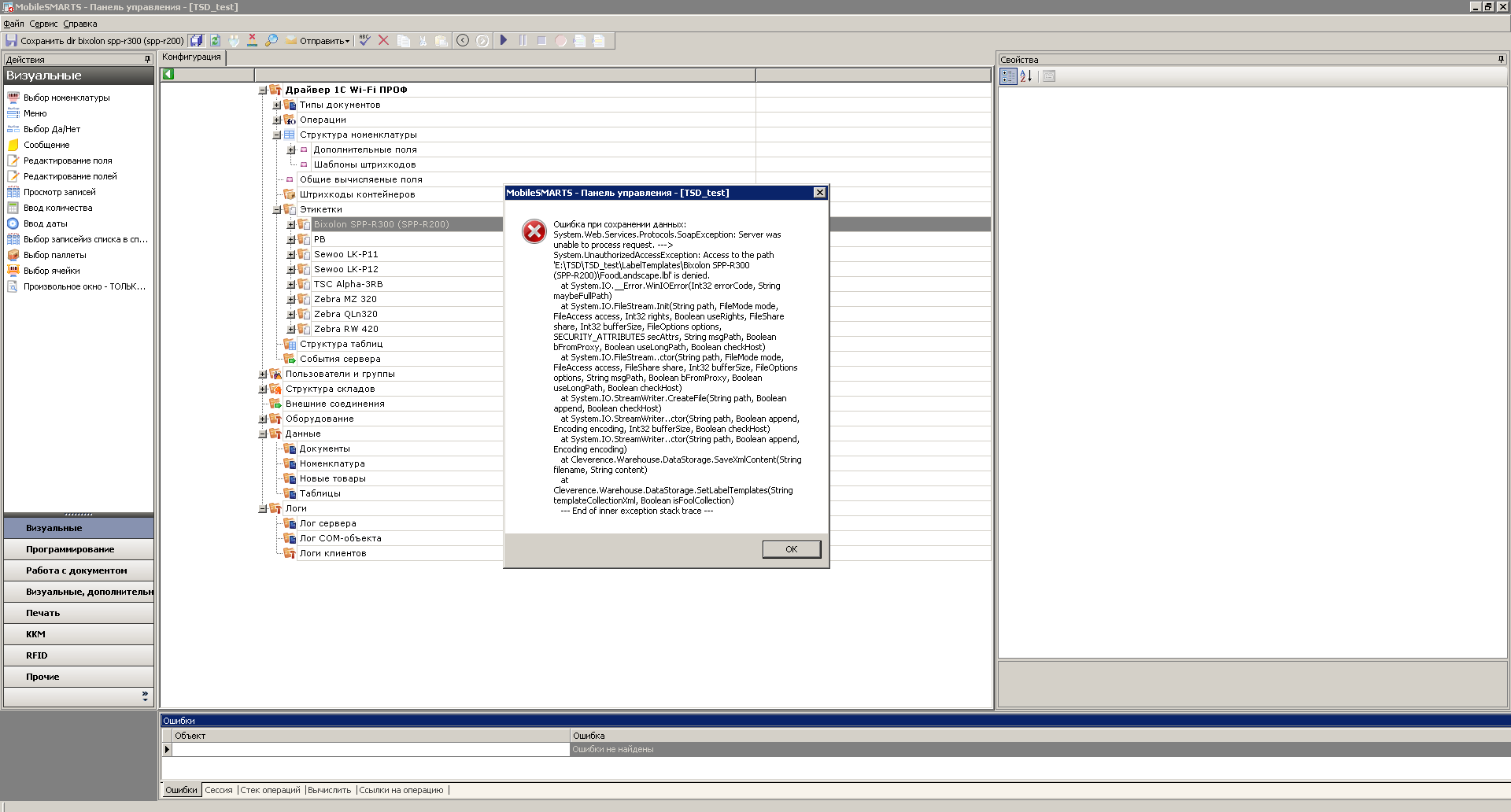Click the save all multi-disk toolbar icon
The image size is (1511, 812).
coord(196,40)
